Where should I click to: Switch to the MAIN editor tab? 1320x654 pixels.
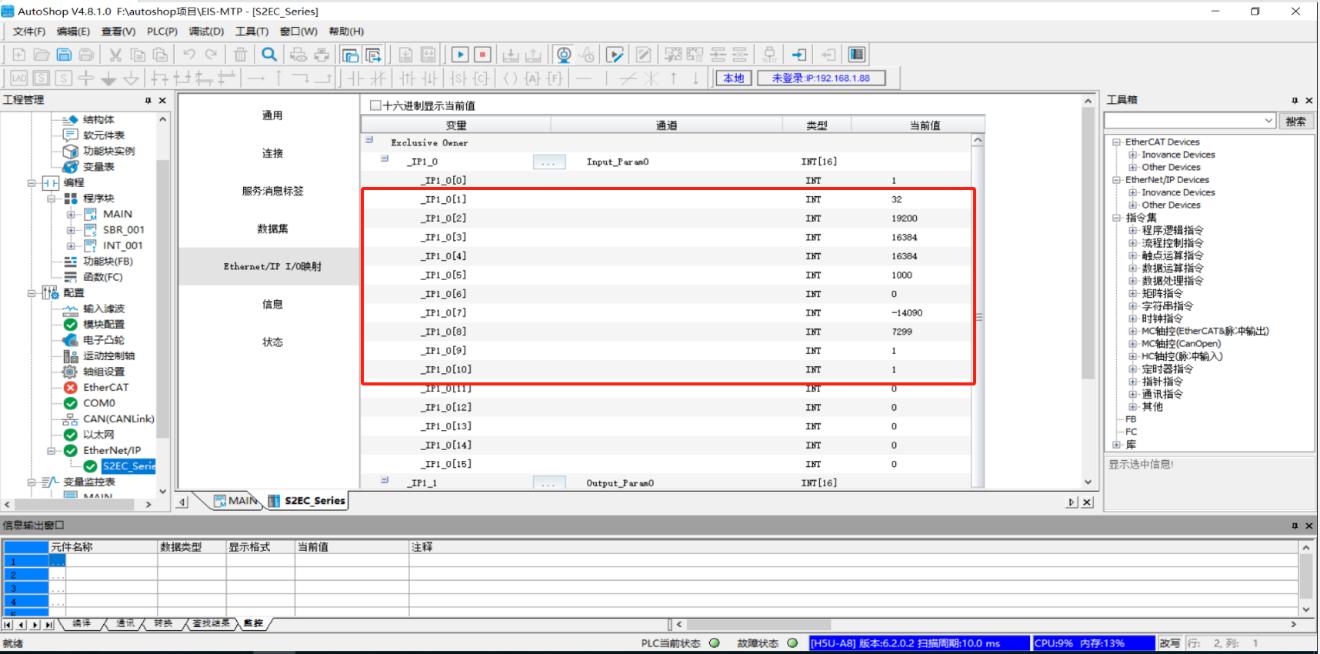point(229,501)
